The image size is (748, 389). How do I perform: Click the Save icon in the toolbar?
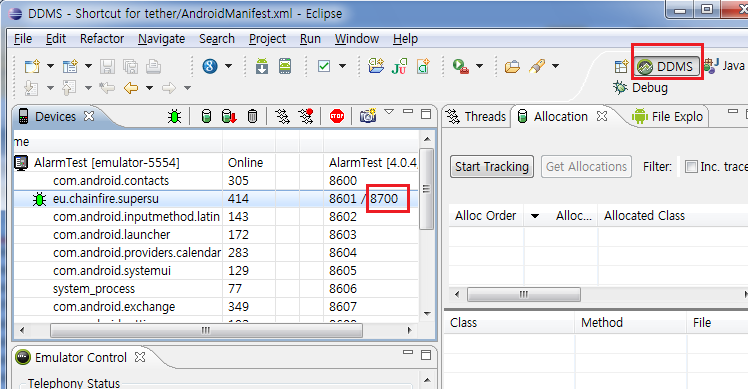tap(107, 66)
